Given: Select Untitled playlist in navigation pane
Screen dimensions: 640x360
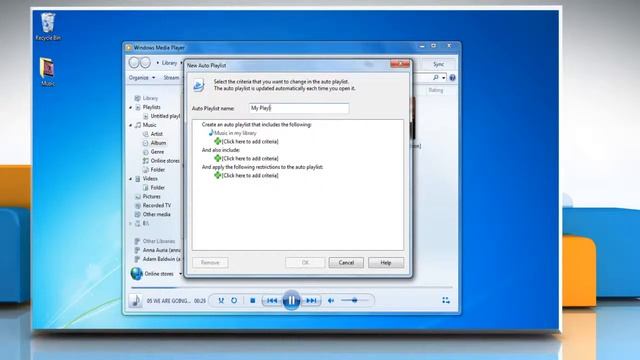Looking at the screenshot, I should coord(165,116).
